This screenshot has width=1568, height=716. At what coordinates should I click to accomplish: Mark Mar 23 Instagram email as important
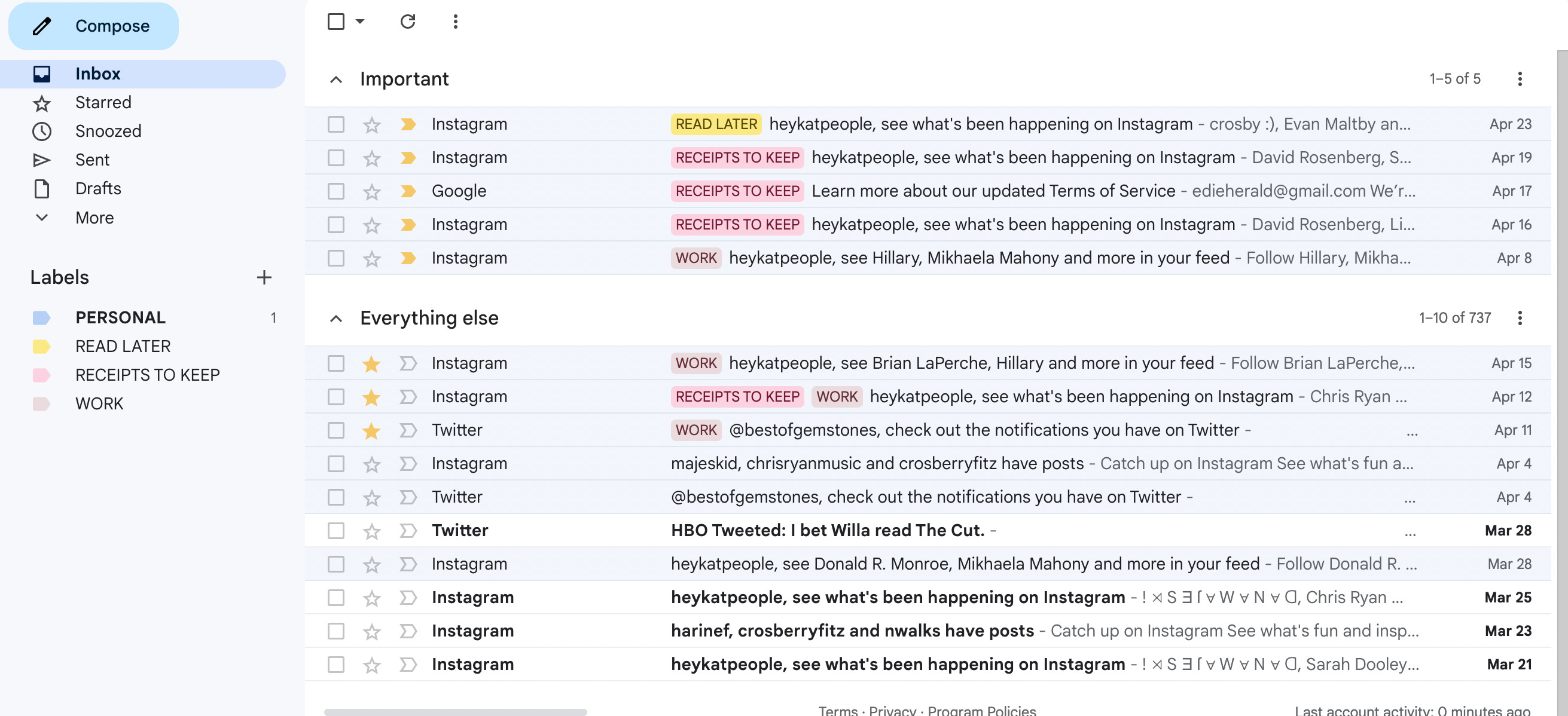point(408,631)
